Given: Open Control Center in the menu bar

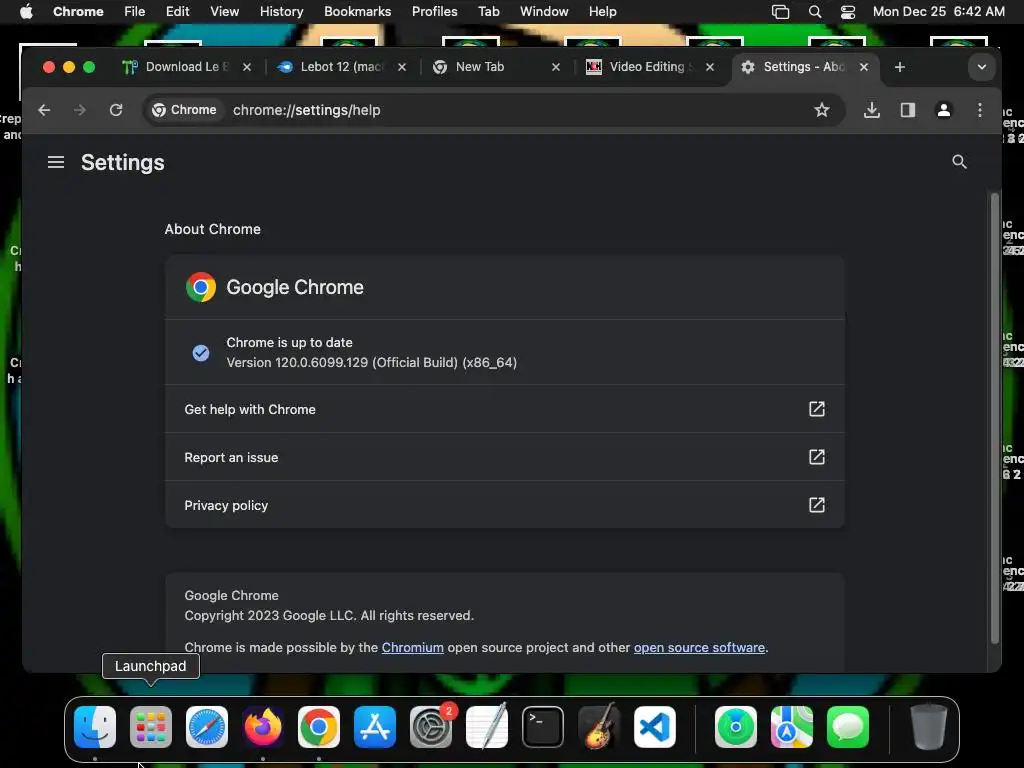Looking at the screenshot, I should 848,11.
